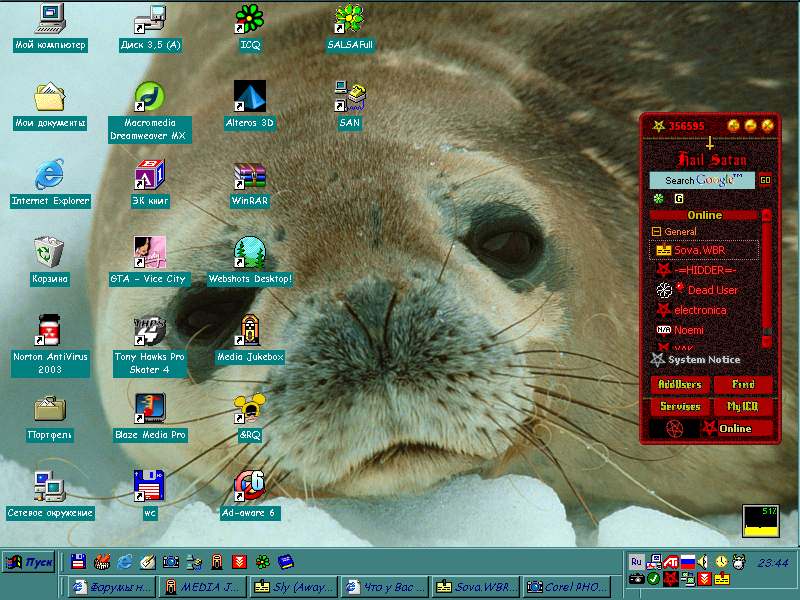Click the Search Google input field
Viewport: 800px width, 600px height.
tap(702, 180)
